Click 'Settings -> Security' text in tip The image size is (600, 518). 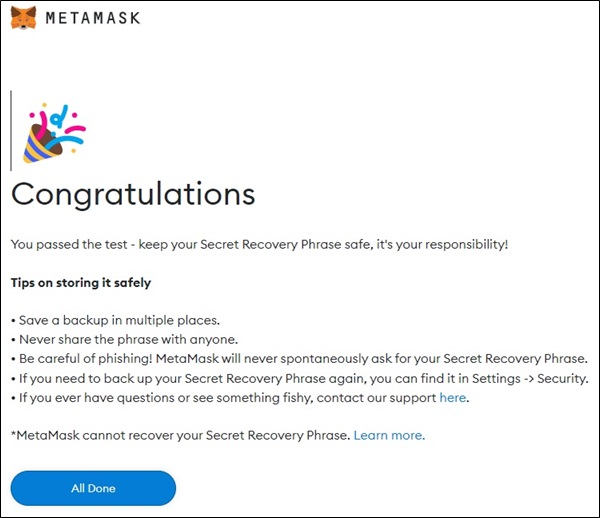[x=530, y=378]
